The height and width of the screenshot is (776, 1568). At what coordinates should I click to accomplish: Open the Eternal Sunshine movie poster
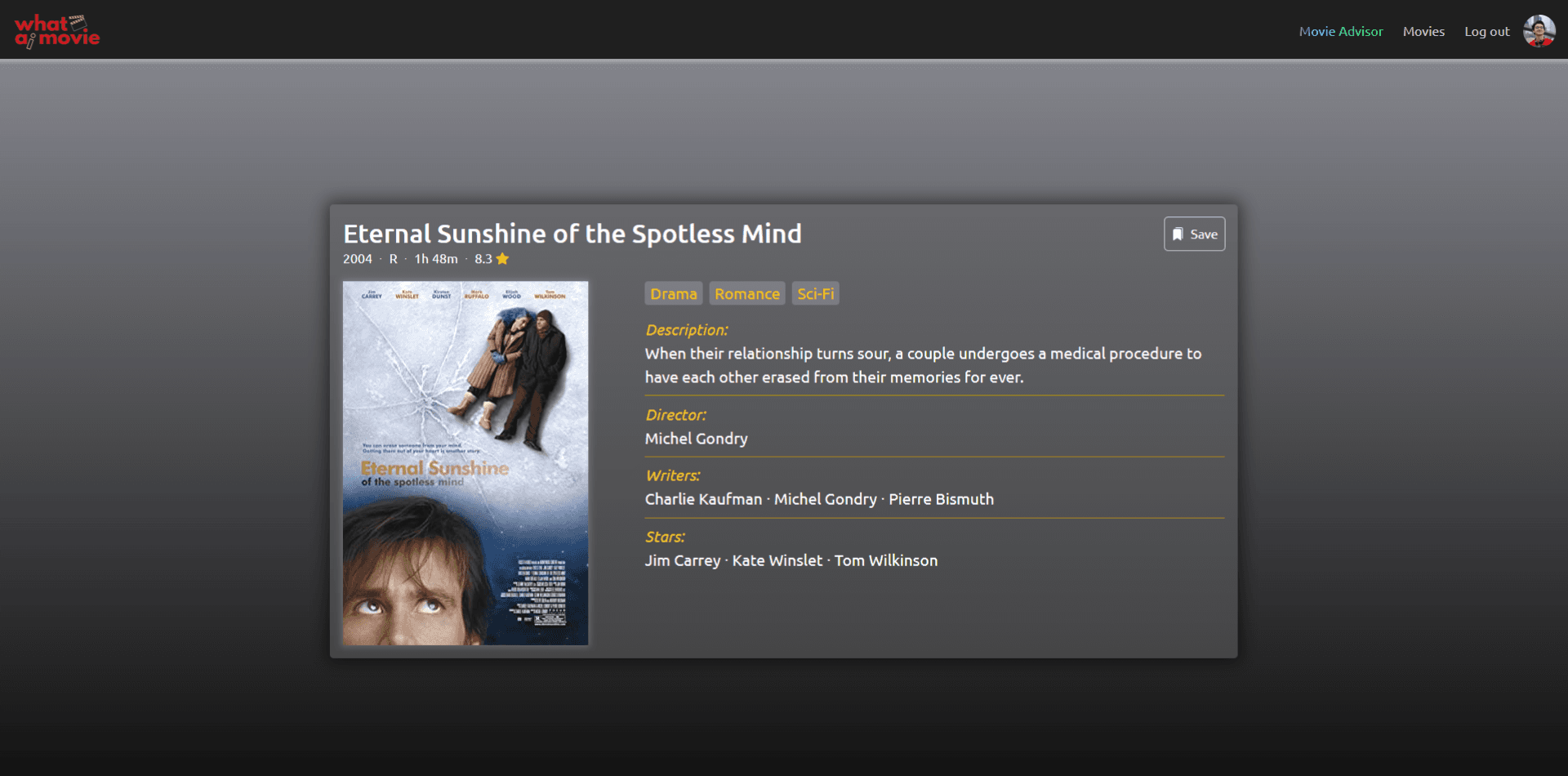464,462
